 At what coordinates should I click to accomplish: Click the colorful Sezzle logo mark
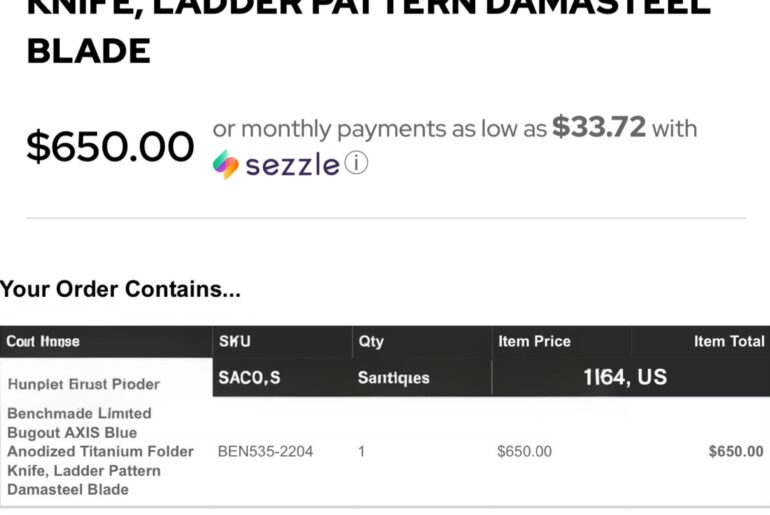coord(226,164)
